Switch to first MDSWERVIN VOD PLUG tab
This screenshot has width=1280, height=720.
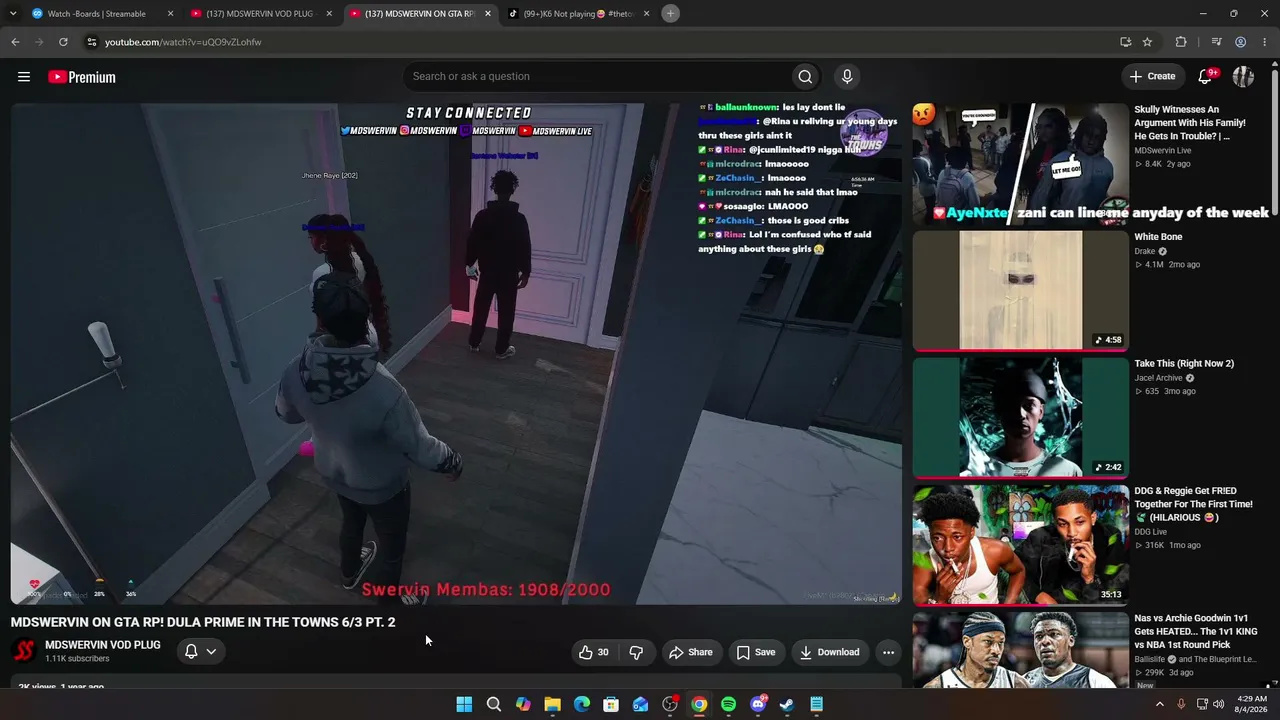260,14
